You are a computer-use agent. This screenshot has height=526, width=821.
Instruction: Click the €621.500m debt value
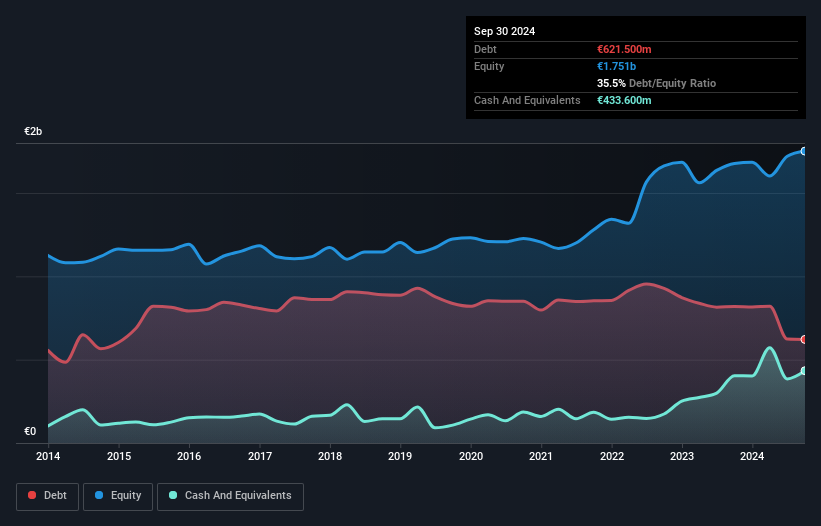click(x=624, y=49)
